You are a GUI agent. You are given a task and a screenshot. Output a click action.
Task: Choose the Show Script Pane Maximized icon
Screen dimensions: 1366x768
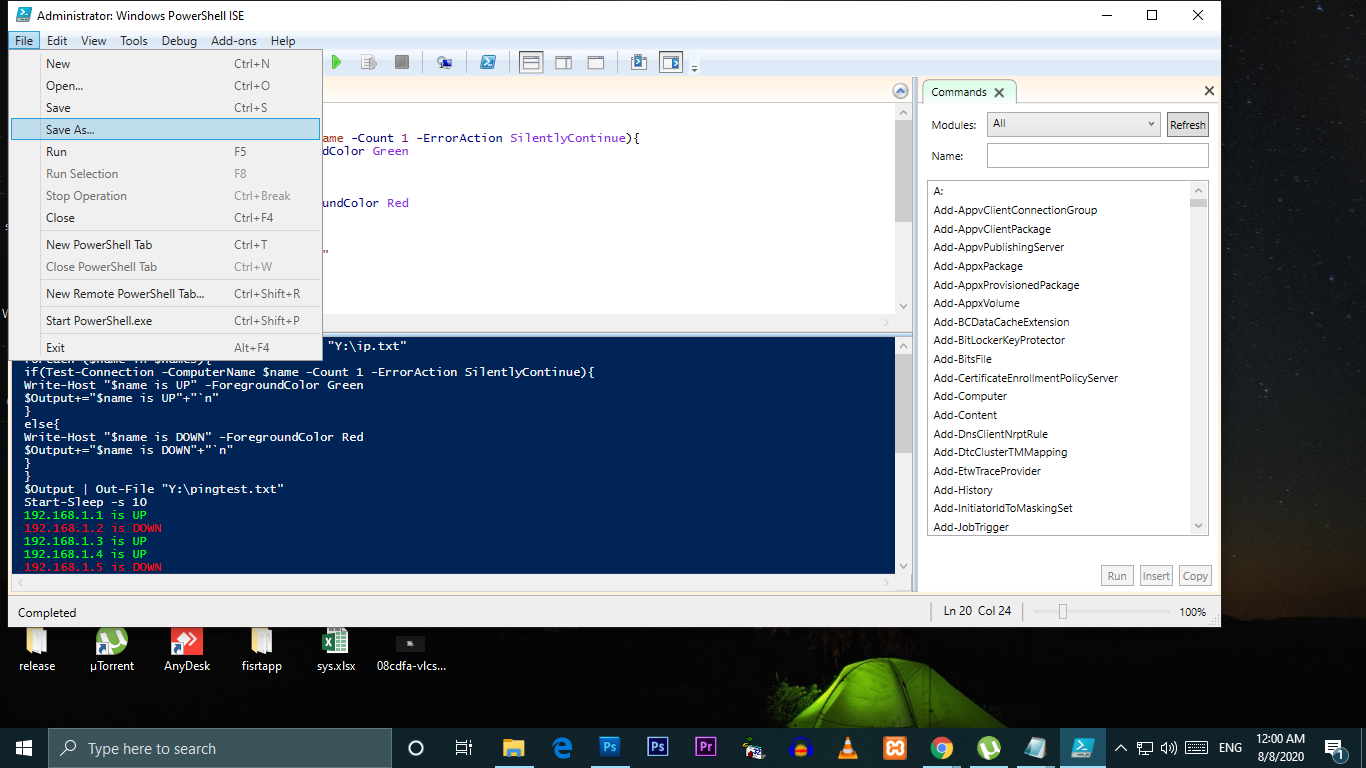point(595,62)
